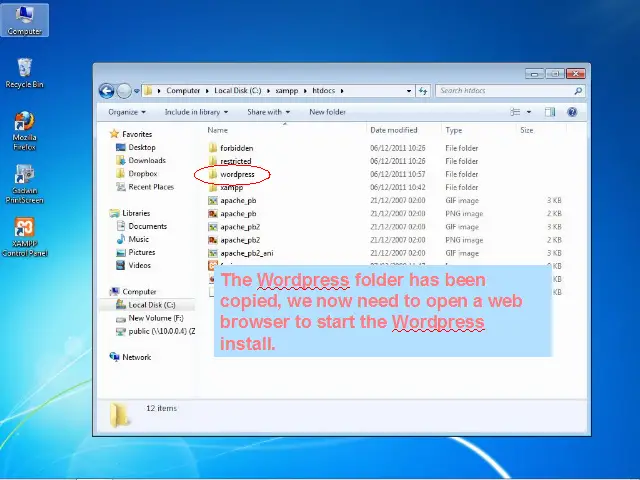The image size is (640, 480).
Task: Open the Recycle Bin desktop icon
Action: 24,73
